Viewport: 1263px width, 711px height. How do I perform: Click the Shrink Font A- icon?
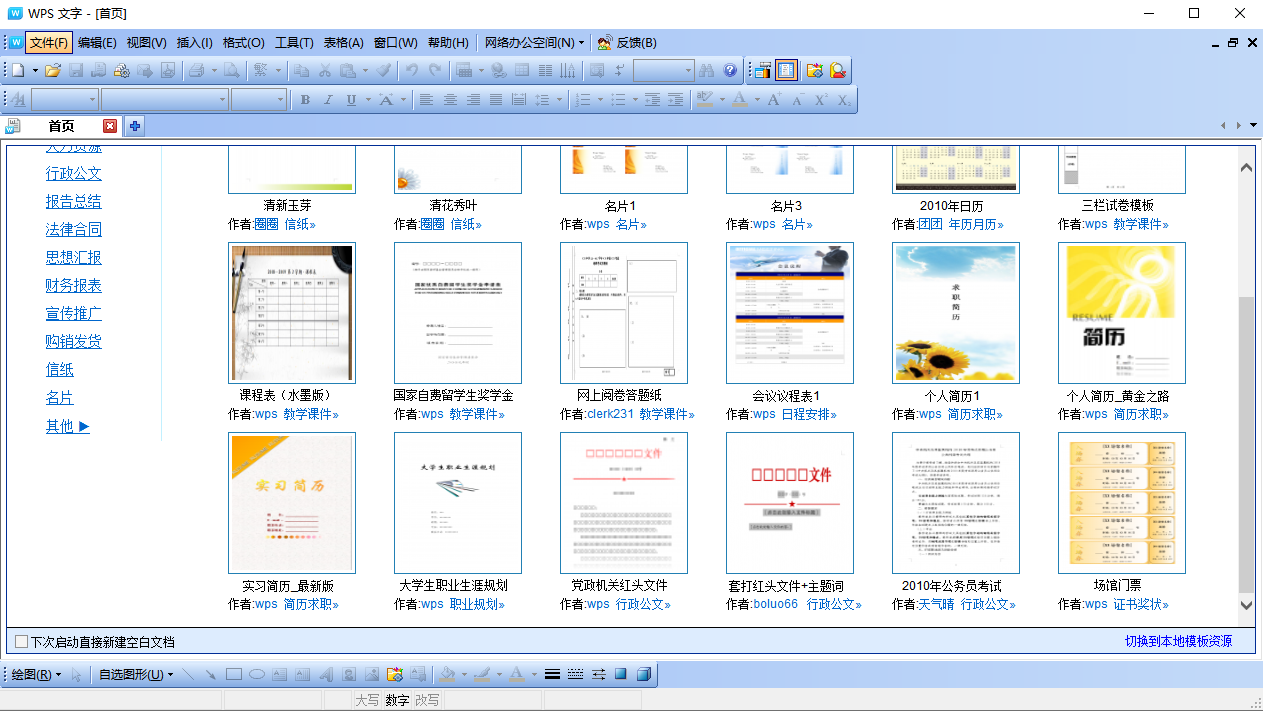coord(797,100)
